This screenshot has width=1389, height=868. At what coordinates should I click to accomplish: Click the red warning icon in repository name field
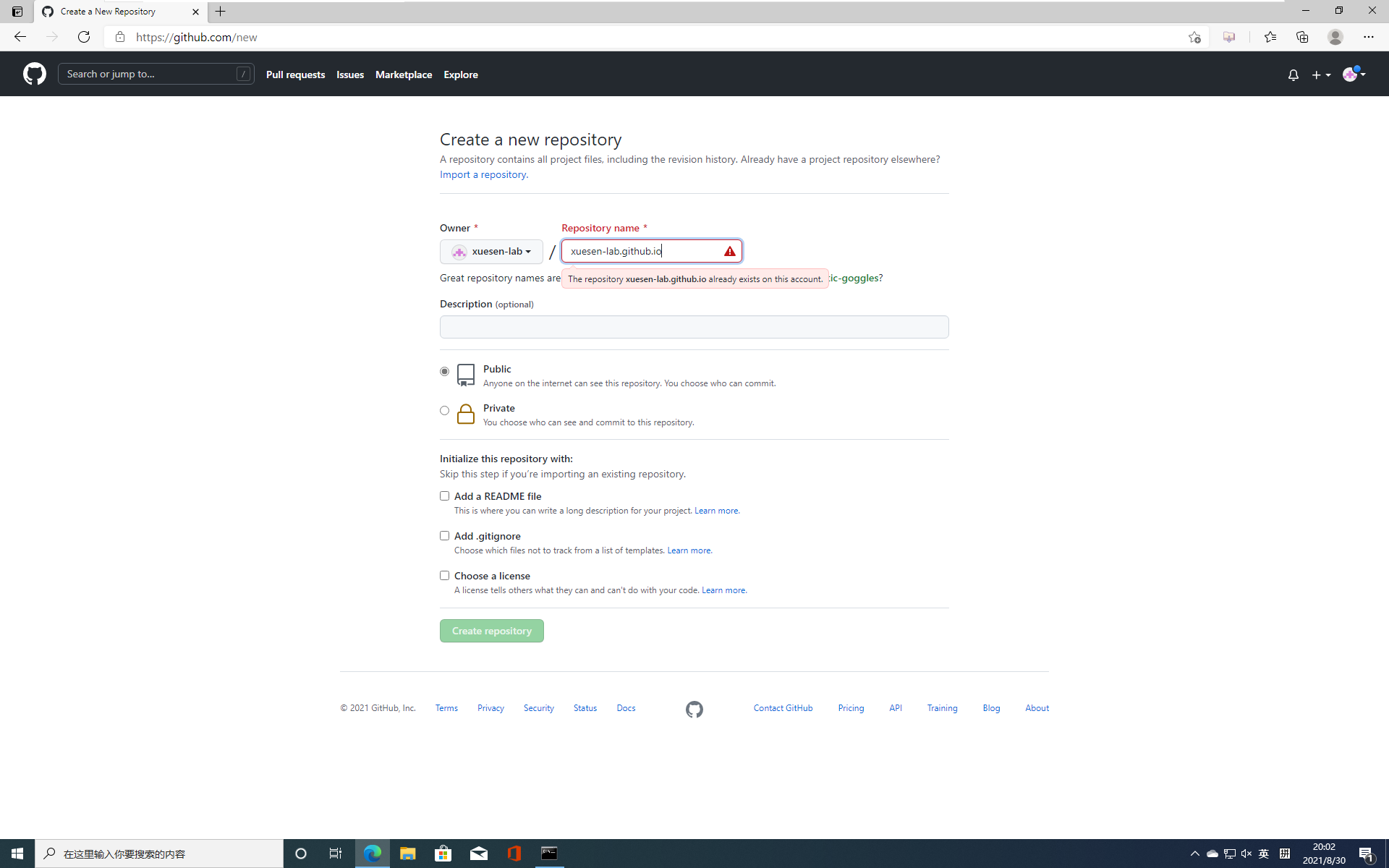point(729,251)
